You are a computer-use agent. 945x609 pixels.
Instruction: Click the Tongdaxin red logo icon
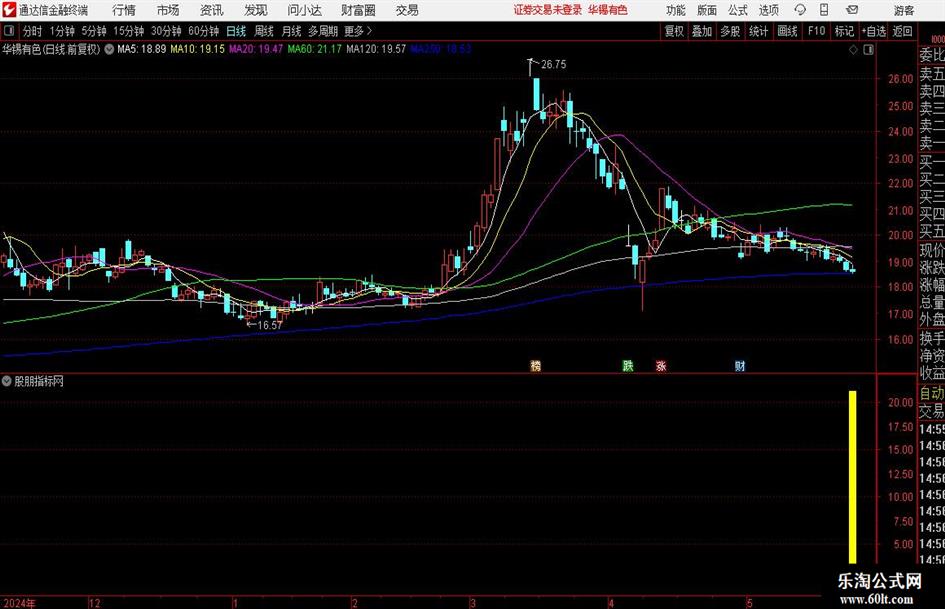[x=9, y=10]
